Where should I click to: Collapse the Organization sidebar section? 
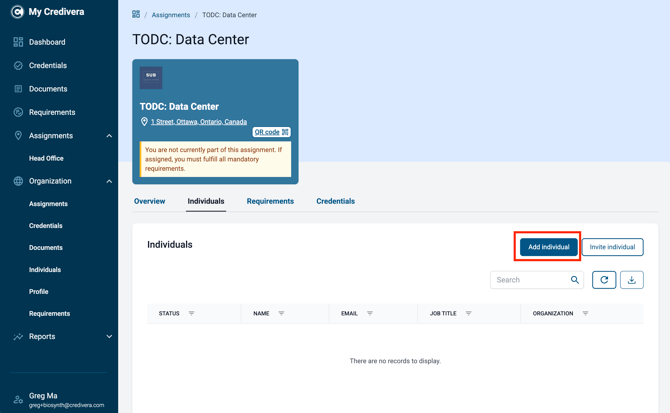tap(109, 181)
